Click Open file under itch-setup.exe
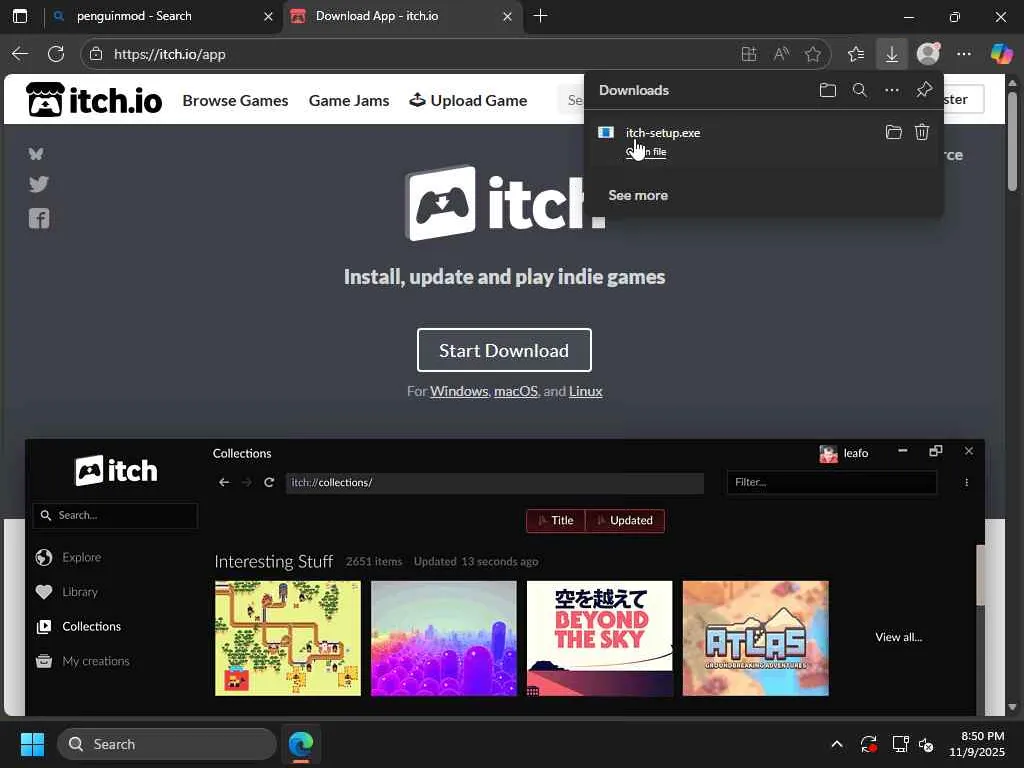This screenshot has width=1024, height=768. 646,152
